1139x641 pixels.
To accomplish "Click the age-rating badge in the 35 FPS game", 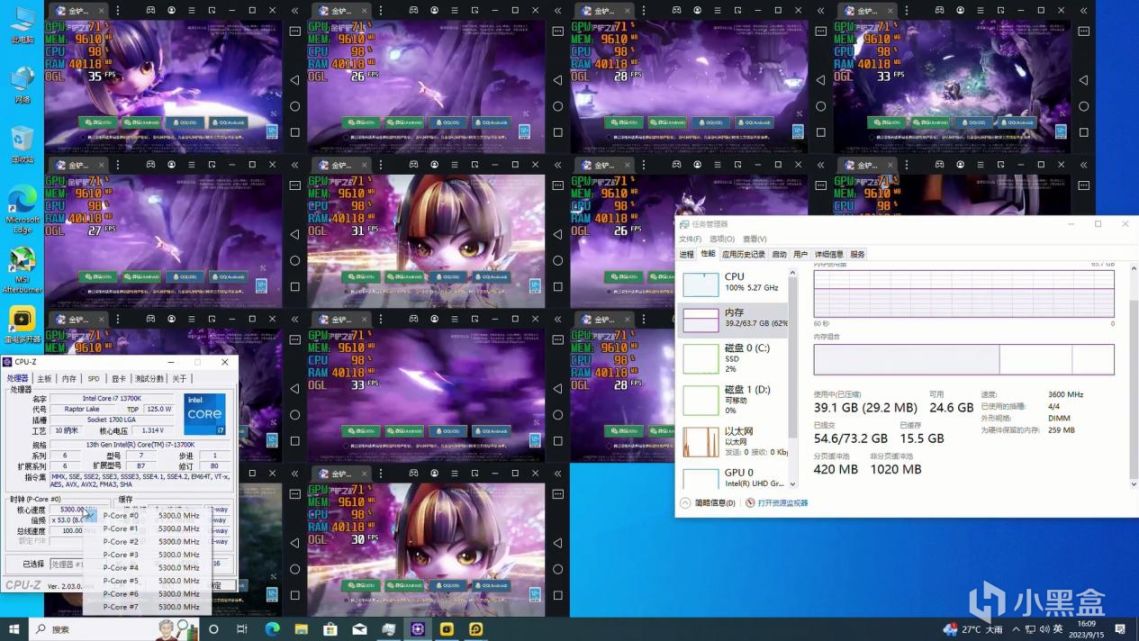I will click(x=272, y=132).
